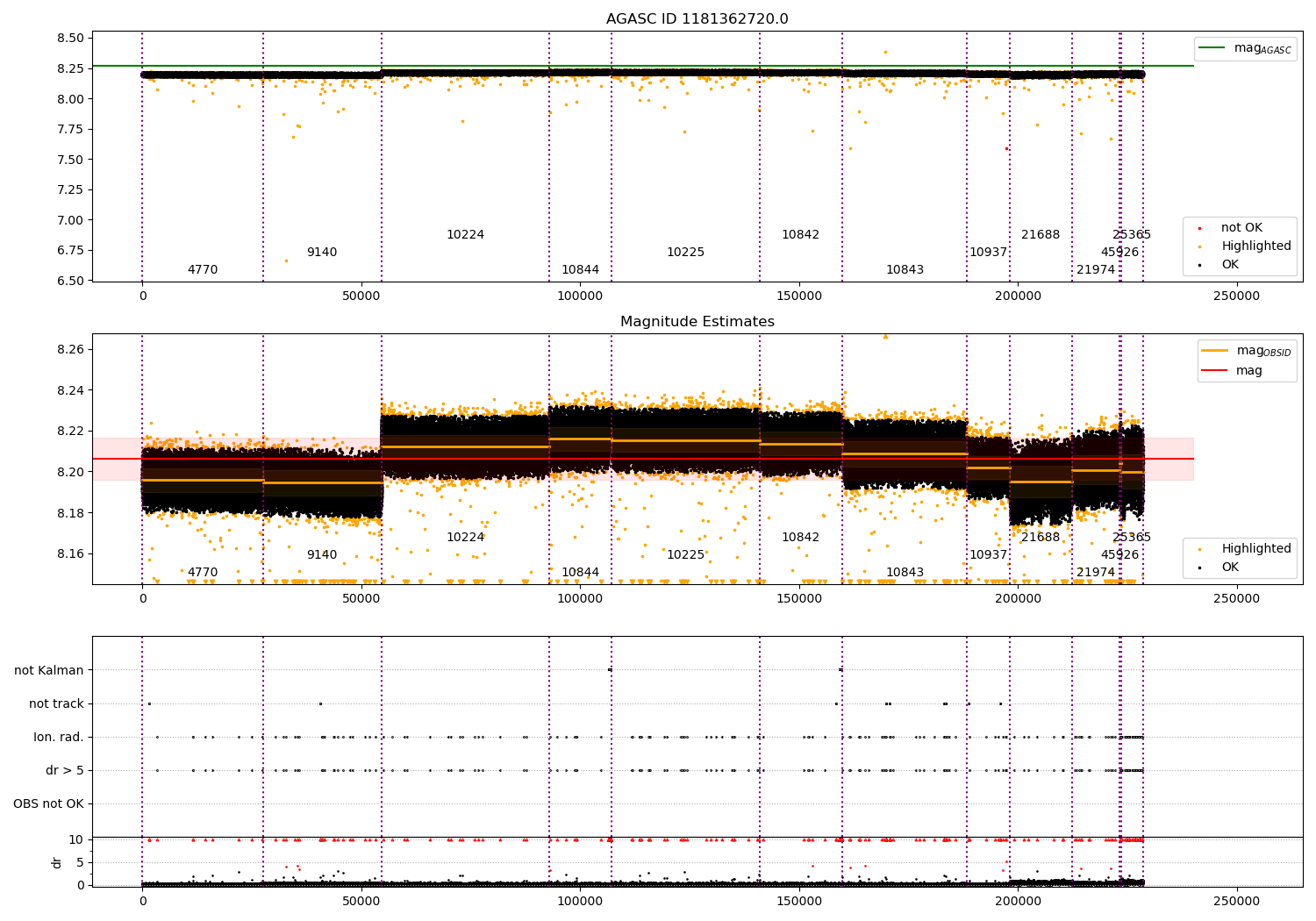Screen dimensions: 1316x921
Task: Click the 7.50 y-axis tick in top panel
Action: click(x=70, y=160)
